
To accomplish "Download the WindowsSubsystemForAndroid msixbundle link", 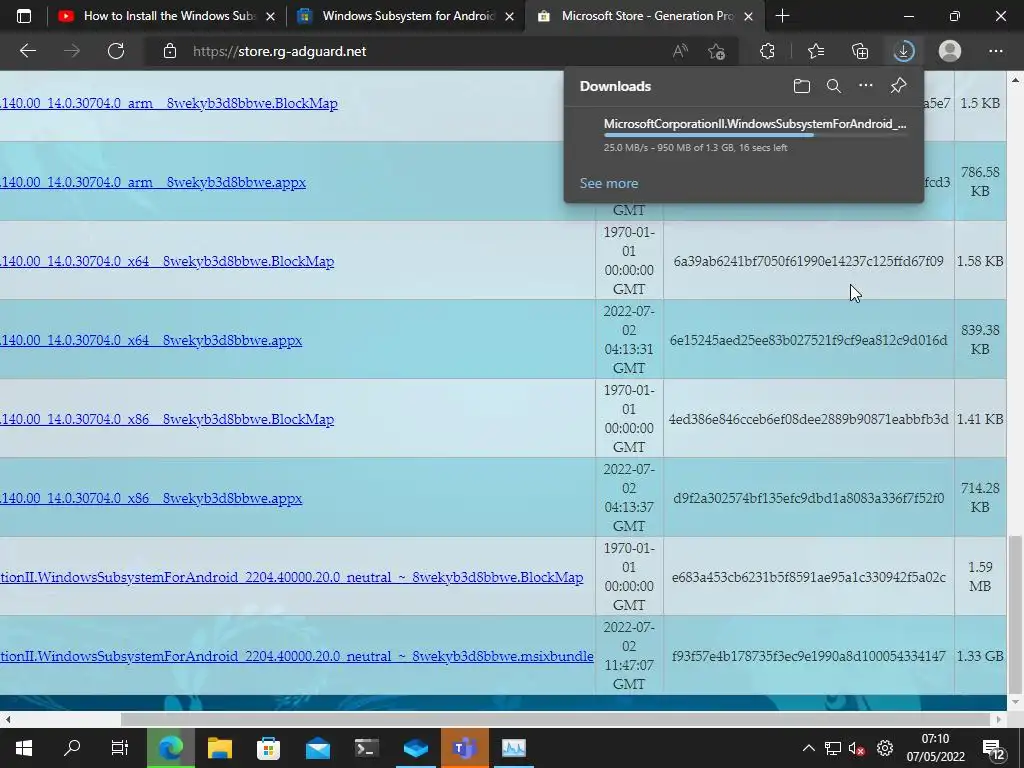I will coord(296,656).
